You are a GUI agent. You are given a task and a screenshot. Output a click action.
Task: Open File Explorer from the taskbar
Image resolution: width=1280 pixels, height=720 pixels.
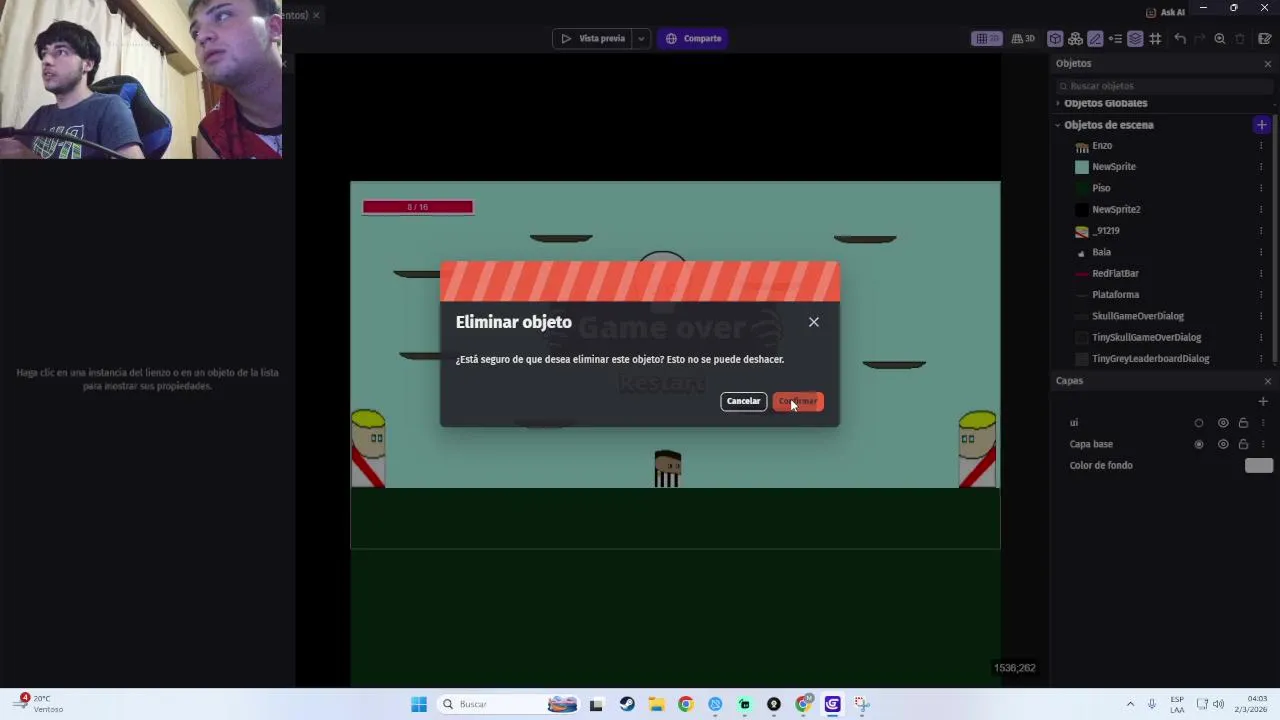tap(656, 704)
